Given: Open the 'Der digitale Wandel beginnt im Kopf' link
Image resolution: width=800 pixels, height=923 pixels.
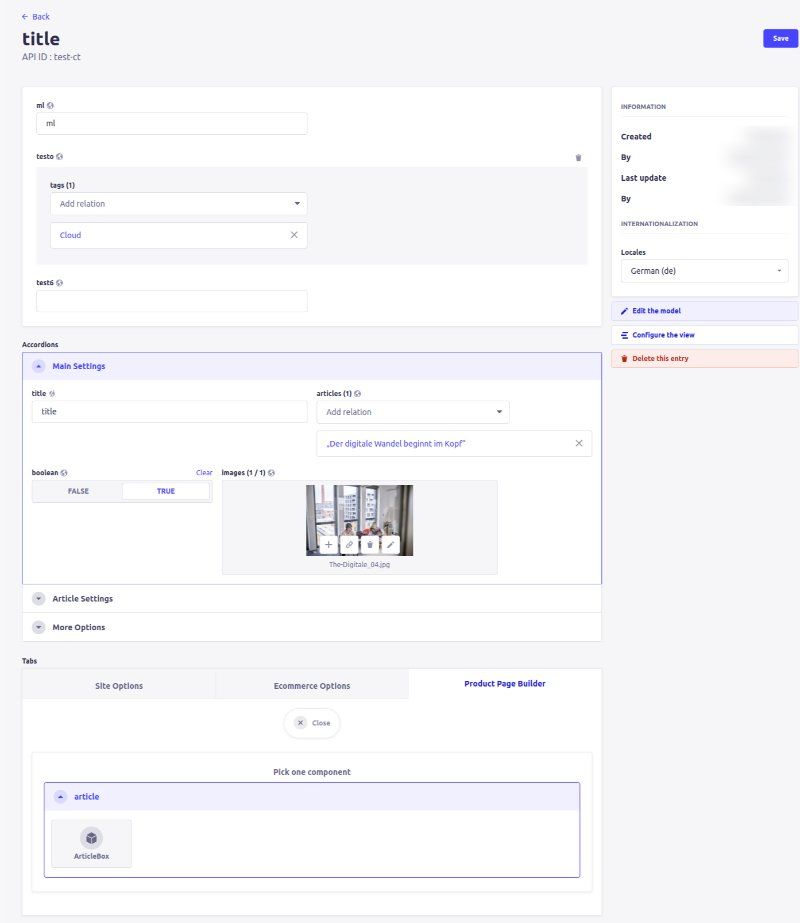Looking at the screenshot, I should [396, 444].
